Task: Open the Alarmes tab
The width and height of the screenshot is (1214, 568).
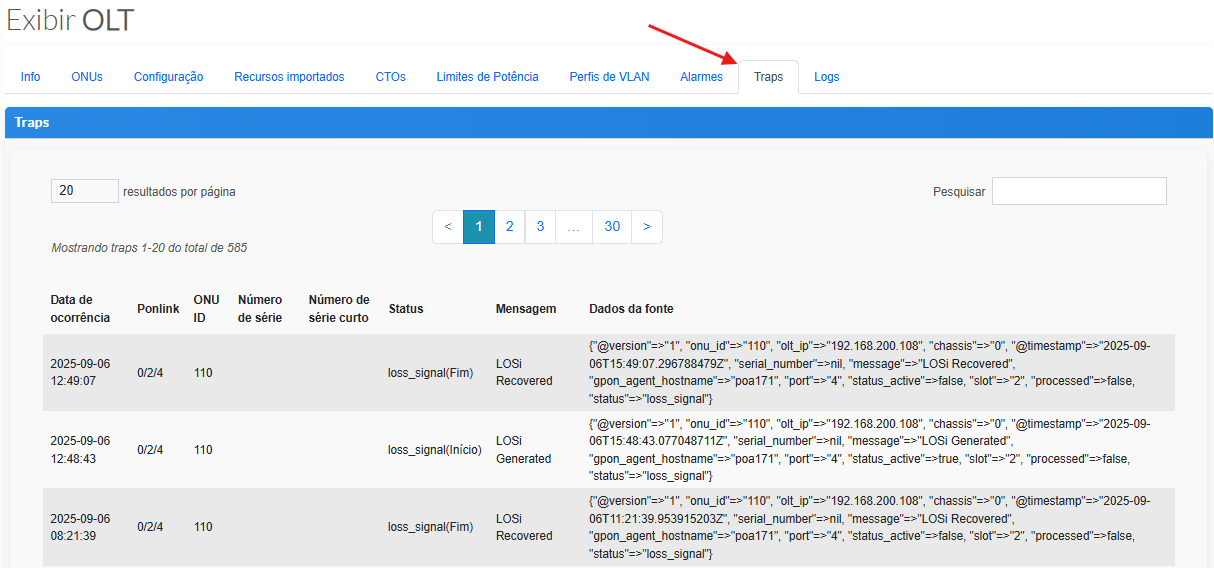Action: (701, 77)
